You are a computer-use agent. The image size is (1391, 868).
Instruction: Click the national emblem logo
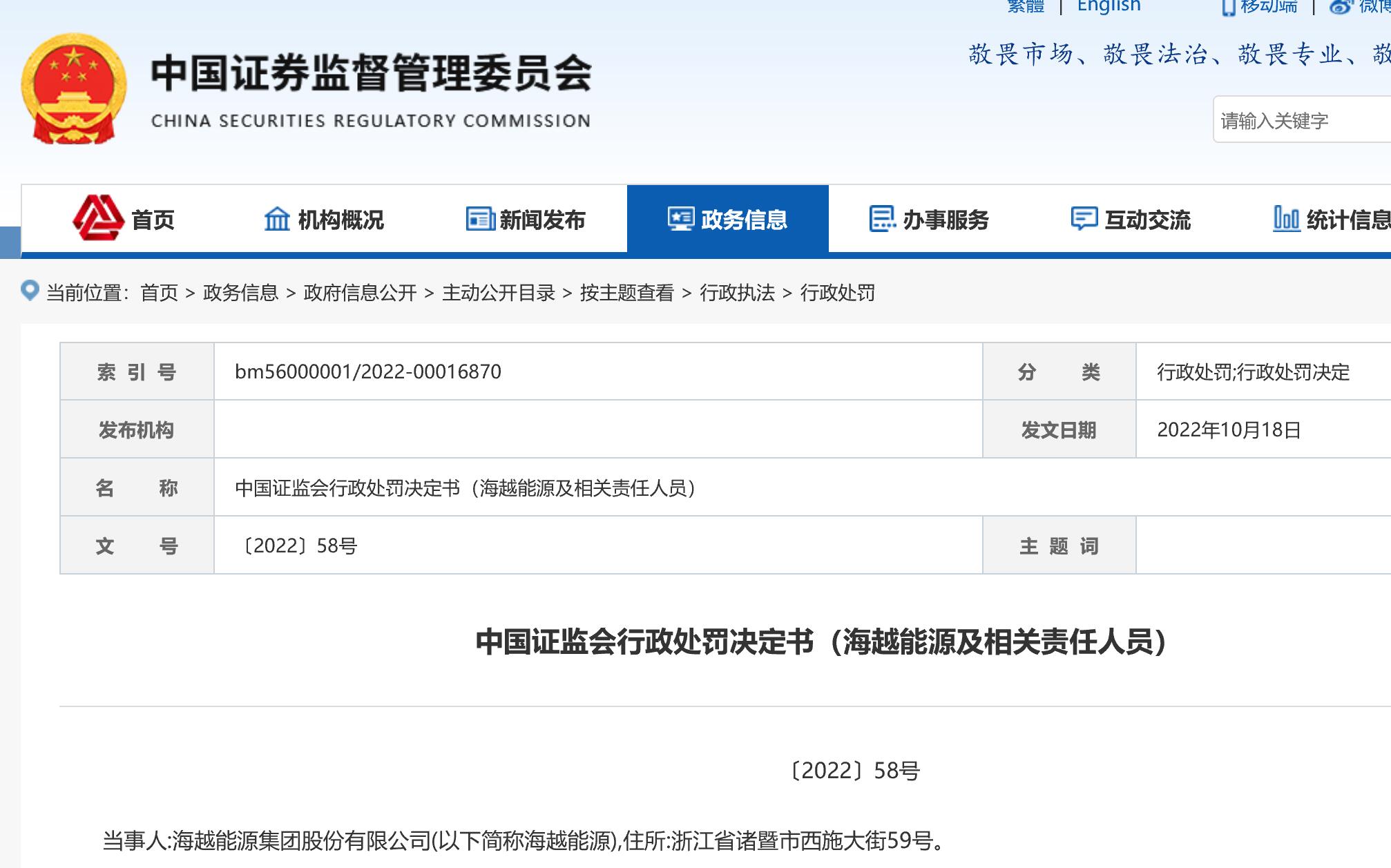coord(74,89)
